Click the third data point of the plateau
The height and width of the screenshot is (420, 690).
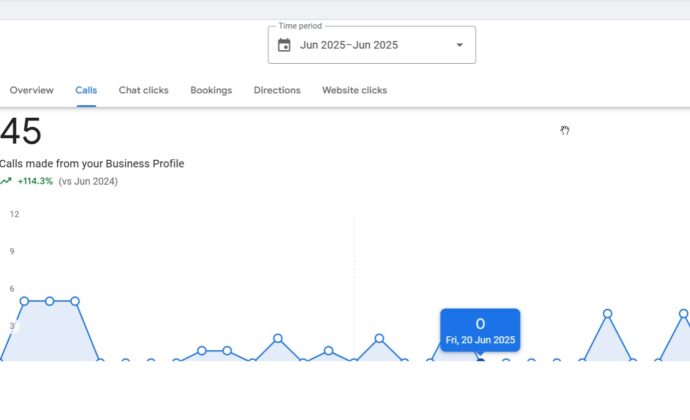coord(75,301)
